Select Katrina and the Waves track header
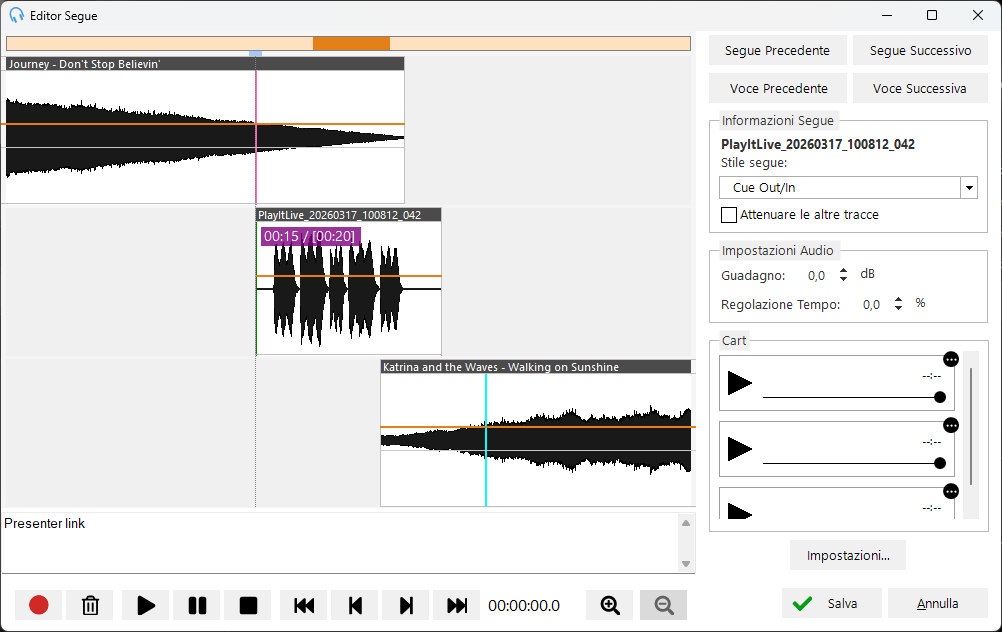 536,367
